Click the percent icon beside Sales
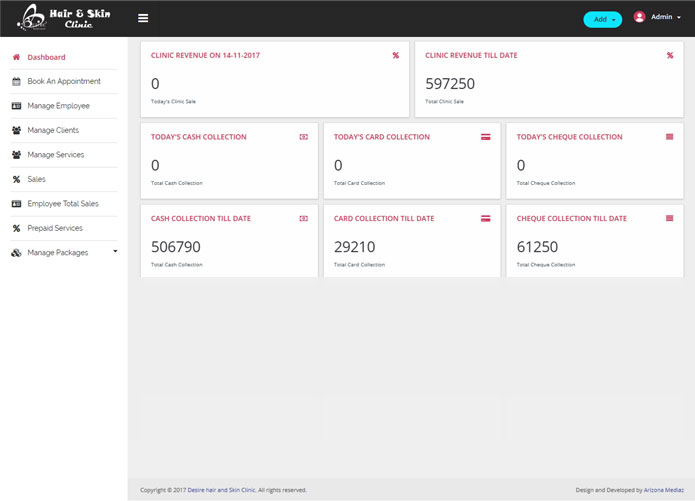 coord(16,179)
